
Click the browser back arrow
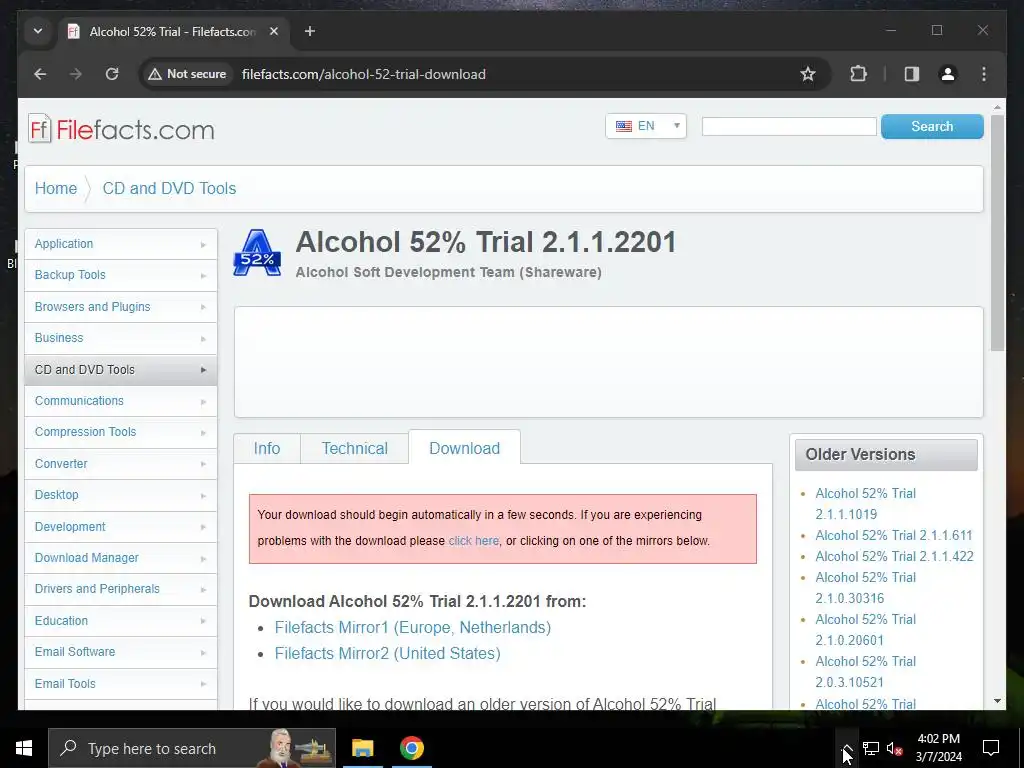point(40,74)
